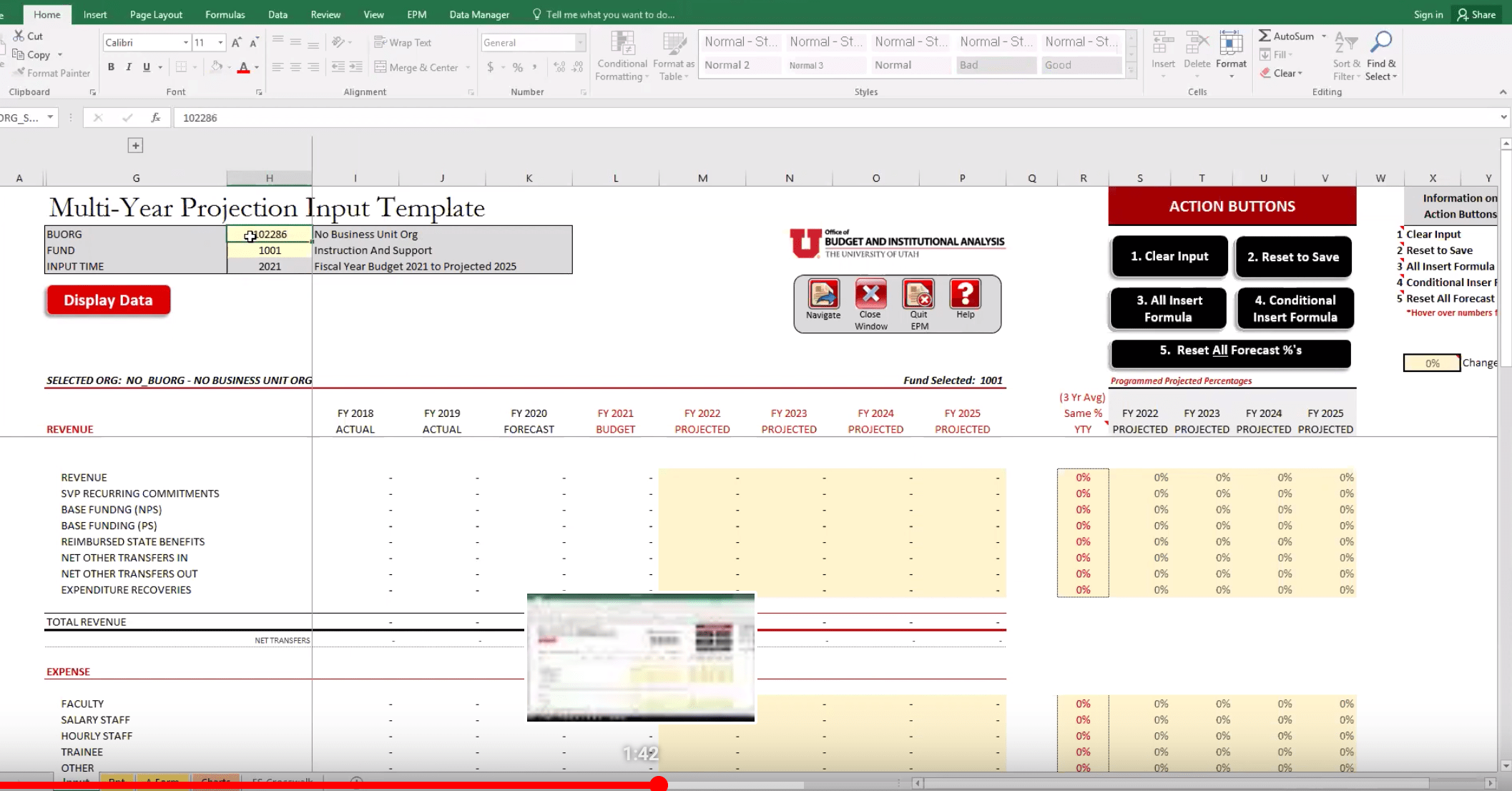This screenshot has height=791, width=1512.
Task: Apply the red Font Color swatch
Action: 243,67
